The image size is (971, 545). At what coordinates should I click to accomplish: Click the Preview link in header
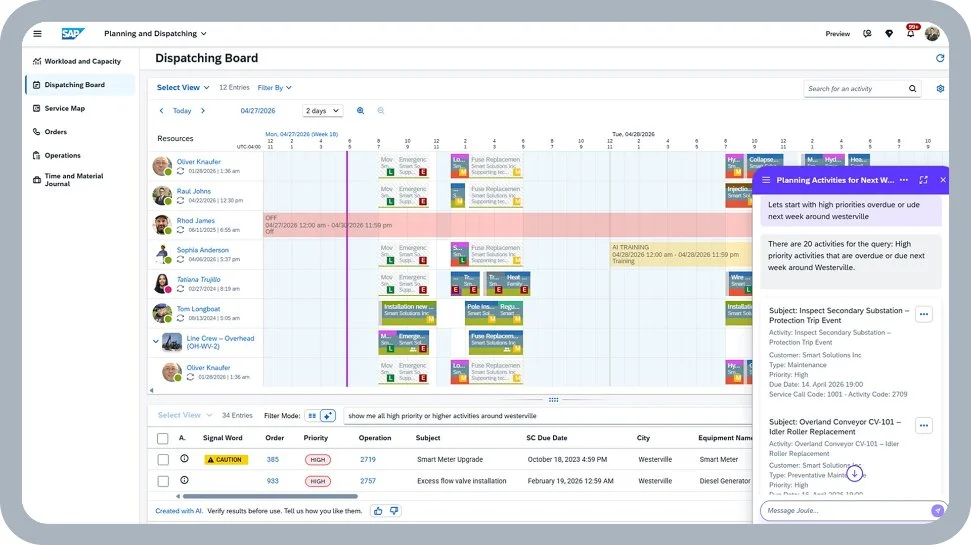pyautogui.click(x=837, y=33)
